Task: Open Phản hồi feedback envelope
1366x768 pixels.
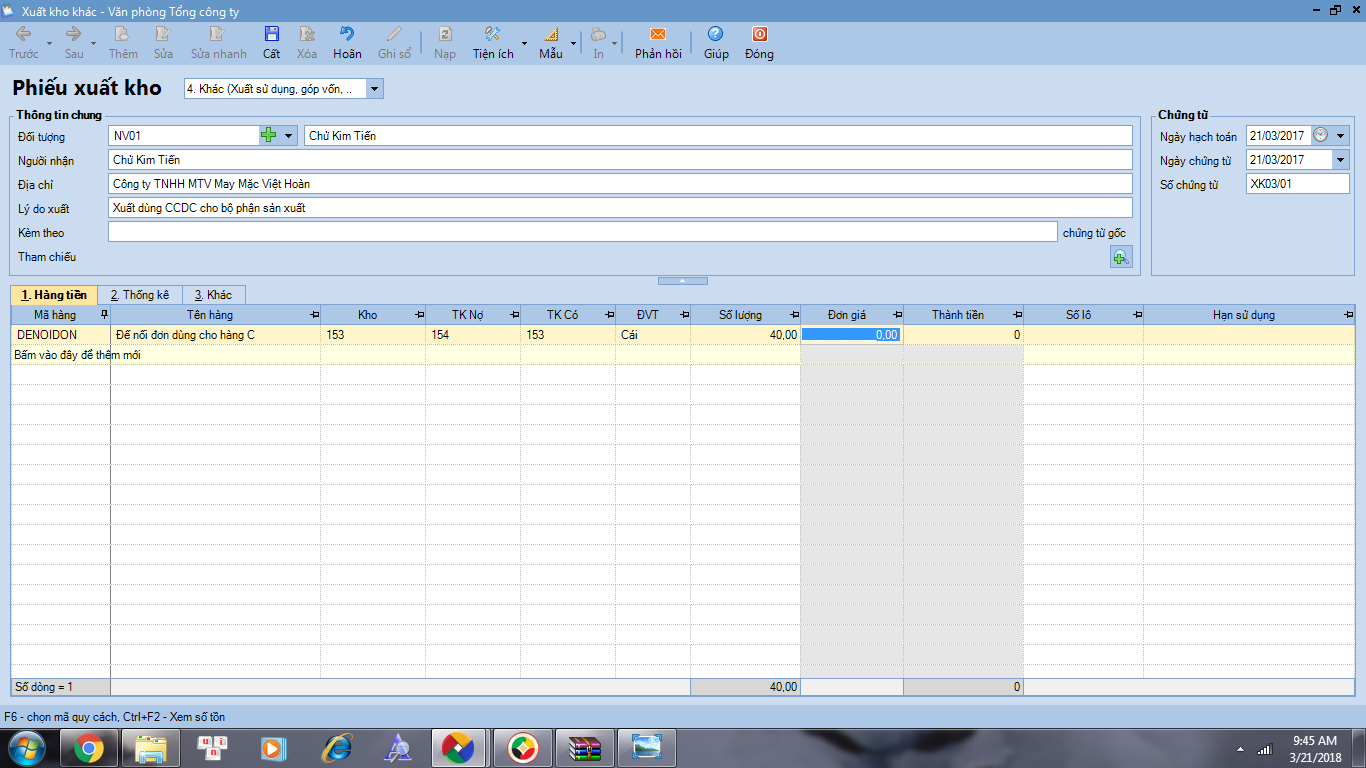Action: point(658,34)
